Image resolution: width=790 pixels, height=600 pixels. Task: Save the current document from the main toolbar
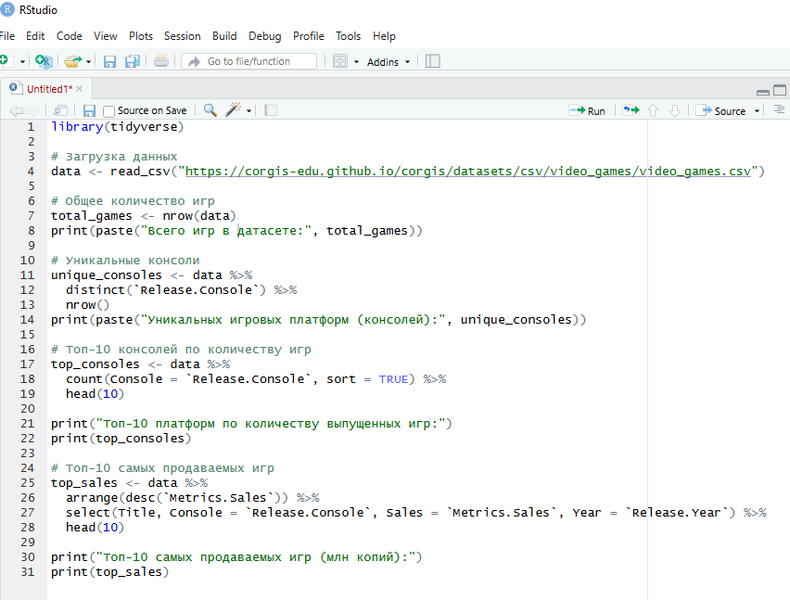click(109, 61)
